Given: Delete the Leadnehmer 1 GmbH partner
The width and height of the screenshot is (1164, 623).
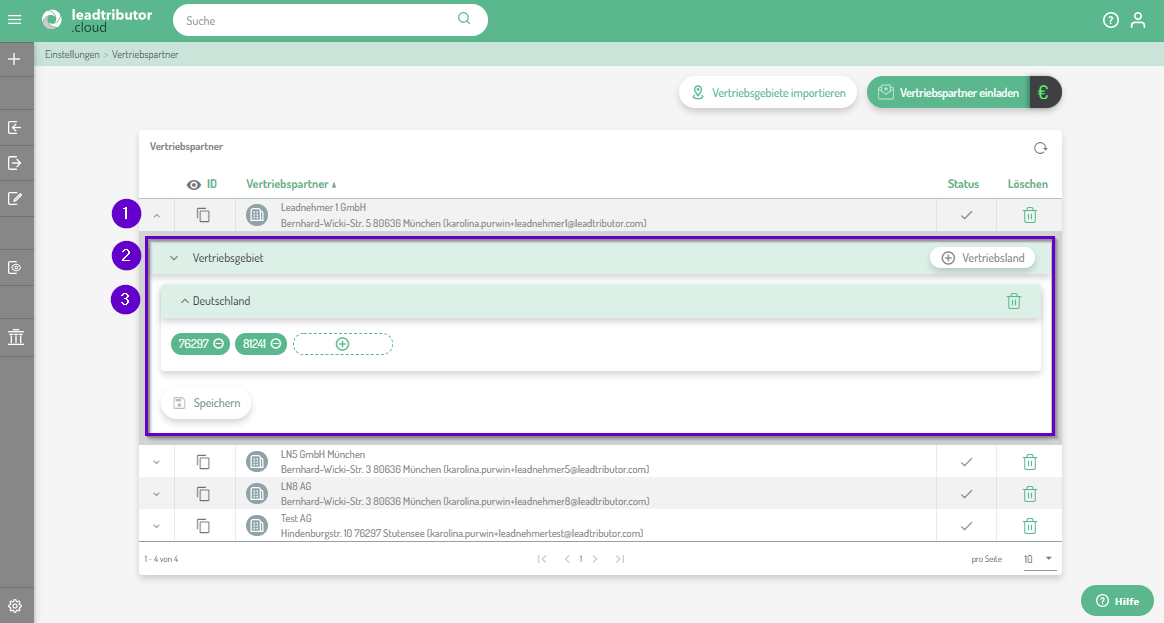Looking at the screenshot, I should 1029,215.
